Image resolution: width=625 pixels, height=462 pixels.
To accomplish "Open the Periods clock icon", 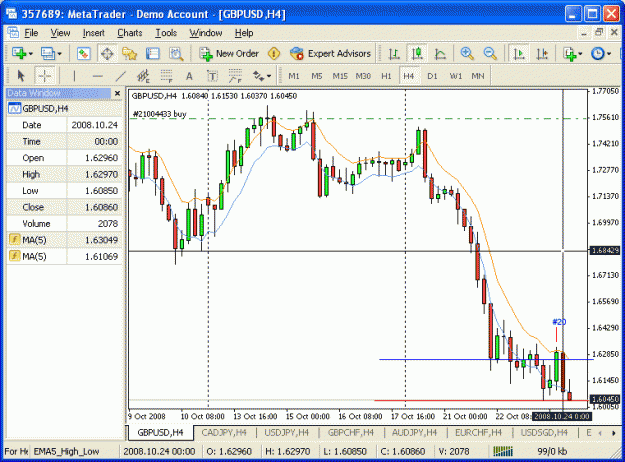I will 597,53.
